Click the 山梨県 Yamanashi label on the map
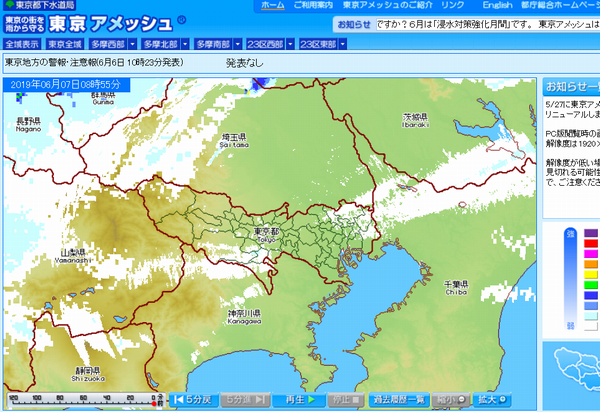This screenshot has width=600, height=412. click(x=73, y=256)
